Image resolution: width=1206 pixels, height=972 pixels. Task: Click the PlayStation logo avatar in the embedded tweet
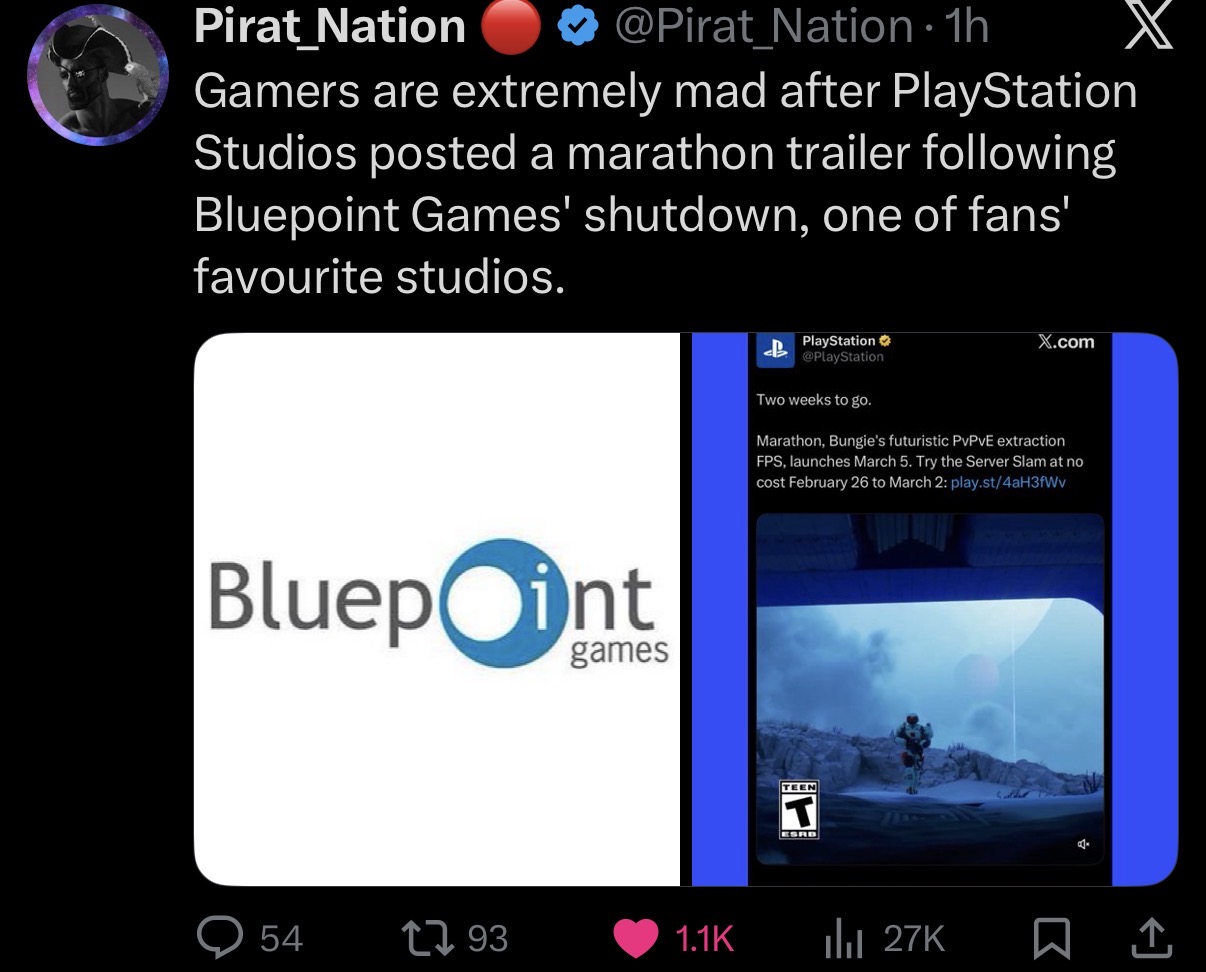click(x=774, y=349)
